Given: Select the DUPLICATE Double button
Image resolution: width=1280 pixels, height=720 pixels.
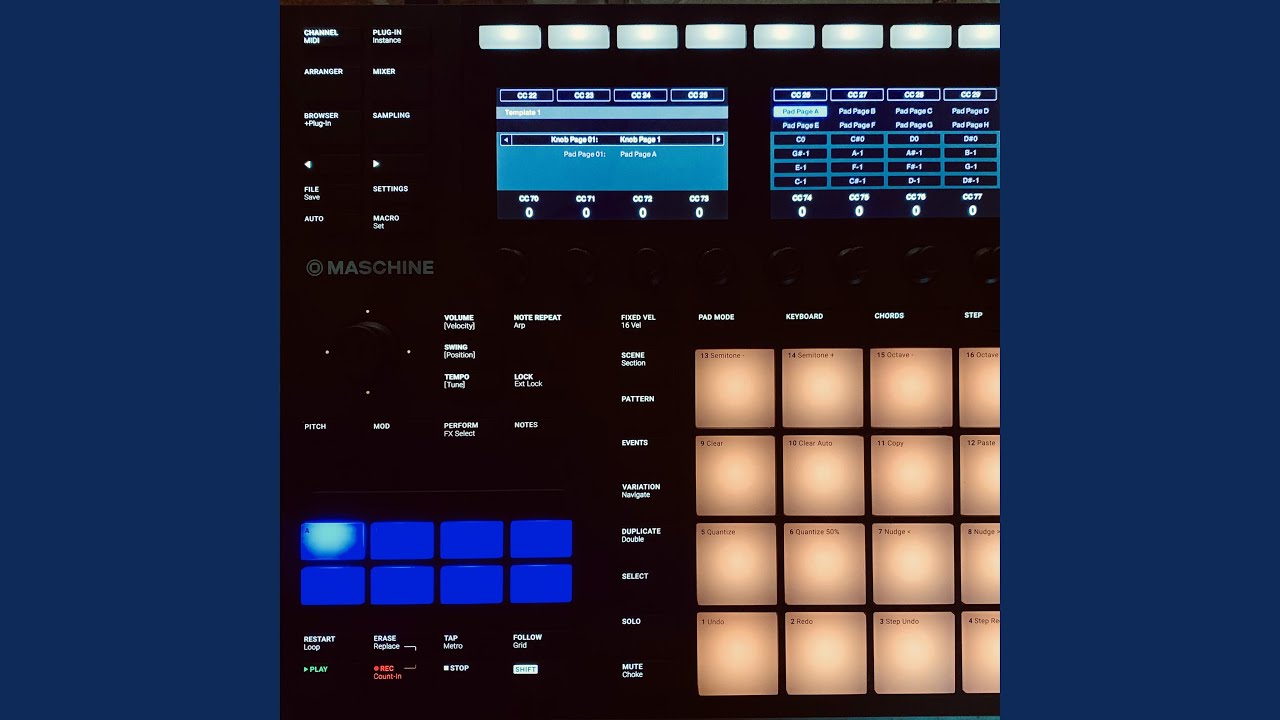Looking at the screenshot, I should [641, 535].
